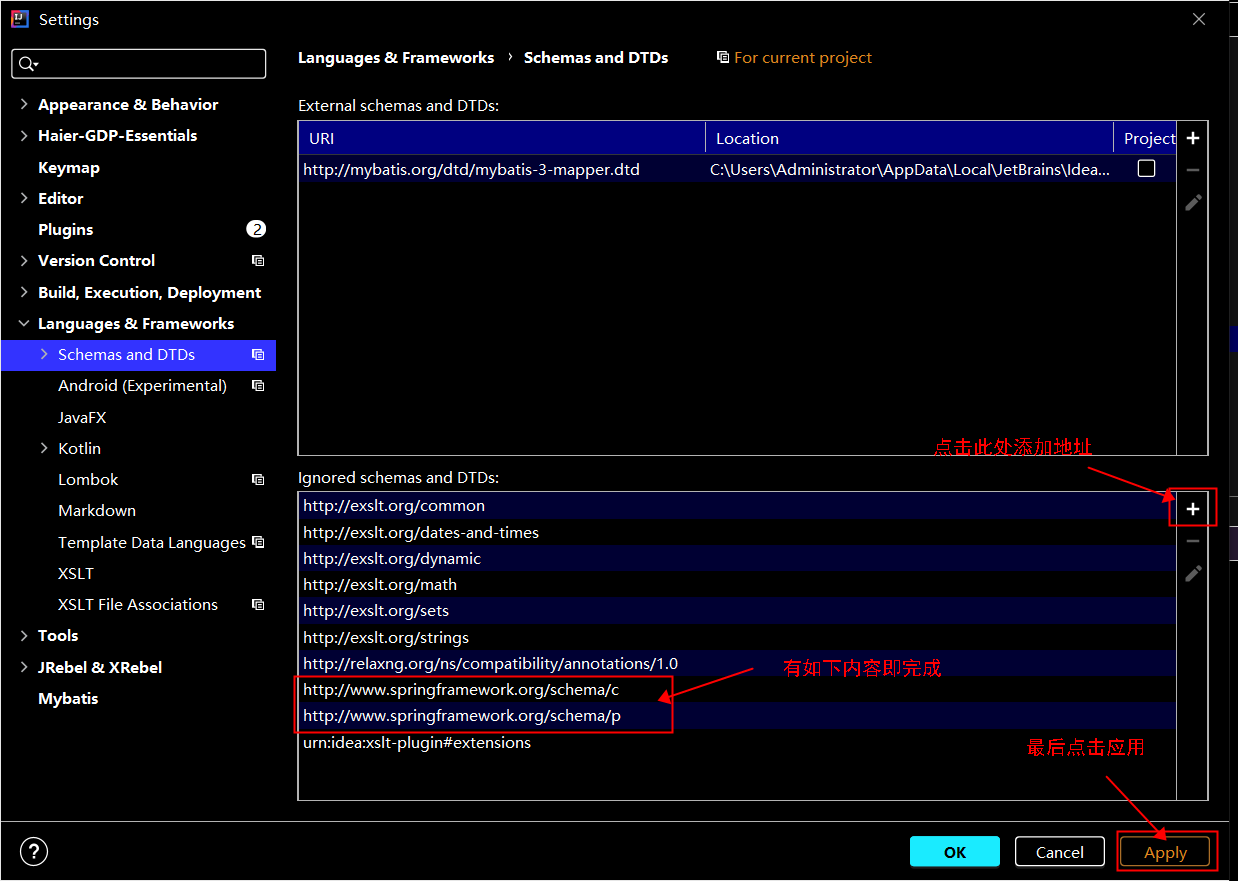Click the Plugins update count badge
Screen dimensions: 1238x881
pyautogui.click(x=256, y=229)
